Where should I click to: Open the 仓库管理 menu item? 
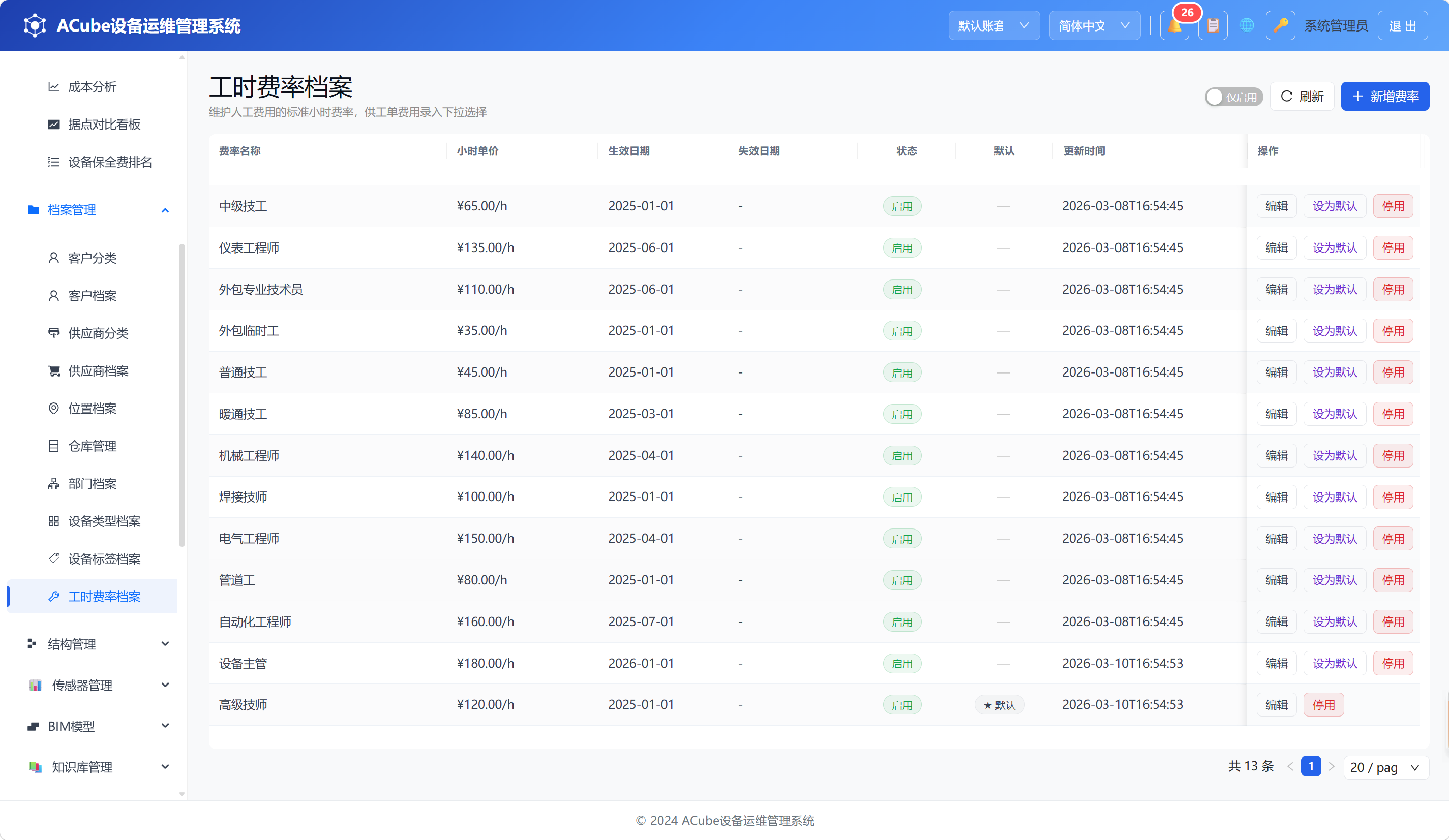point(92,446)
